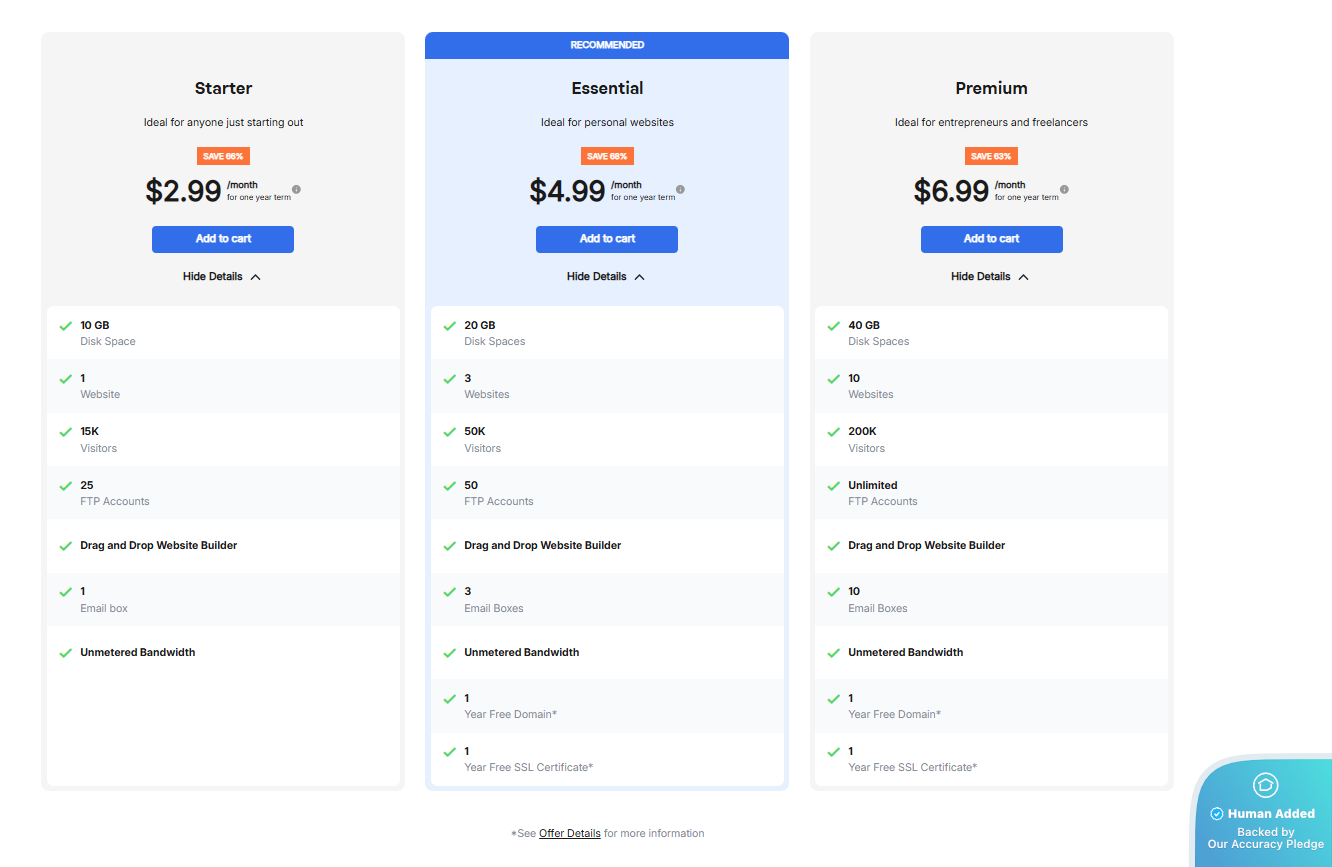The height and width of the screenshot is (867, 1332).
Task: Click checkmark next to Starter 10 GB Disk Space
Action: click(x=65, y=326)
